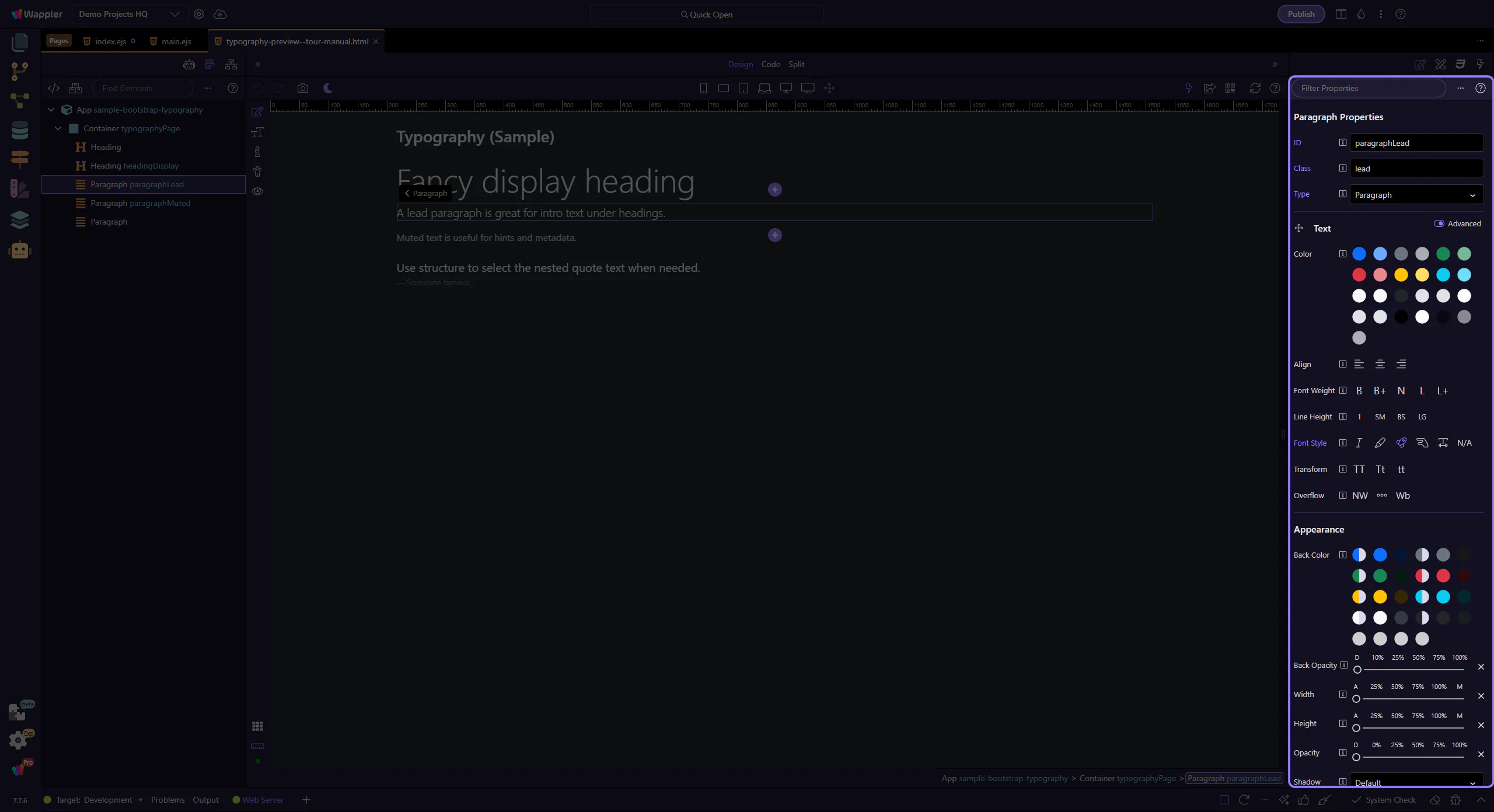Click the camera screenshot icon in toolbar
This screenshot has width=1494, height=812.
[x=302, y=88]
